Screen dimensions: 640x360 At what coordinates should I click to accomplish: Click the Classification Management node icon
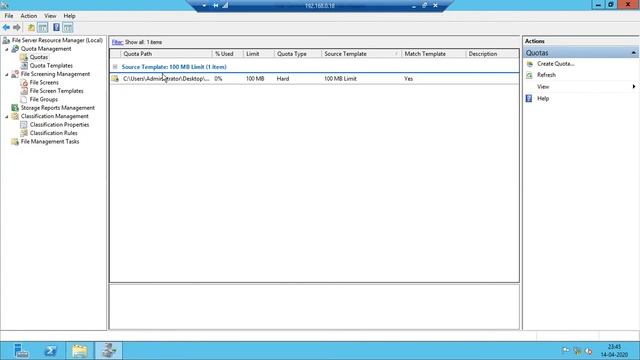pyautogui.click(x=15, y=116)
